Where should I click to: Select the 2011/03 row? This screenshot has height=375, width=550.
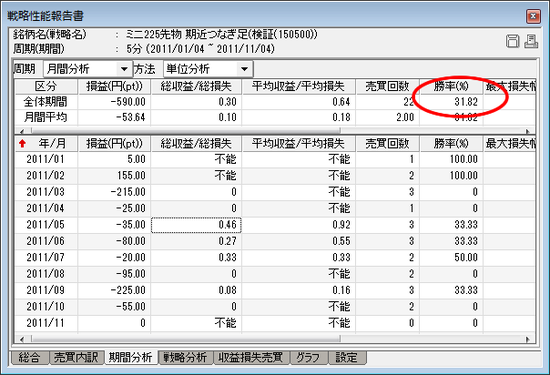tap(275, 192)
